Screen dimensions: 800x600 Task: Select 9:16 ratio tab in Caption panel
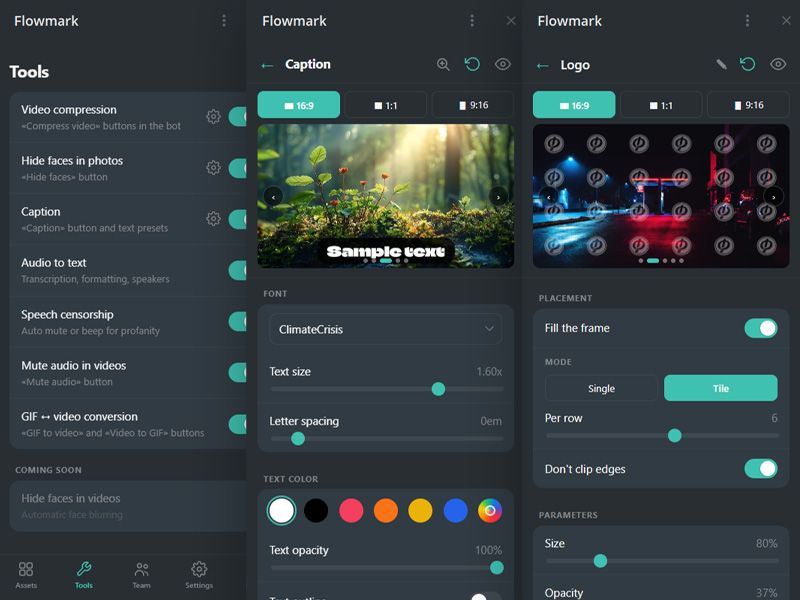(473, 105)
